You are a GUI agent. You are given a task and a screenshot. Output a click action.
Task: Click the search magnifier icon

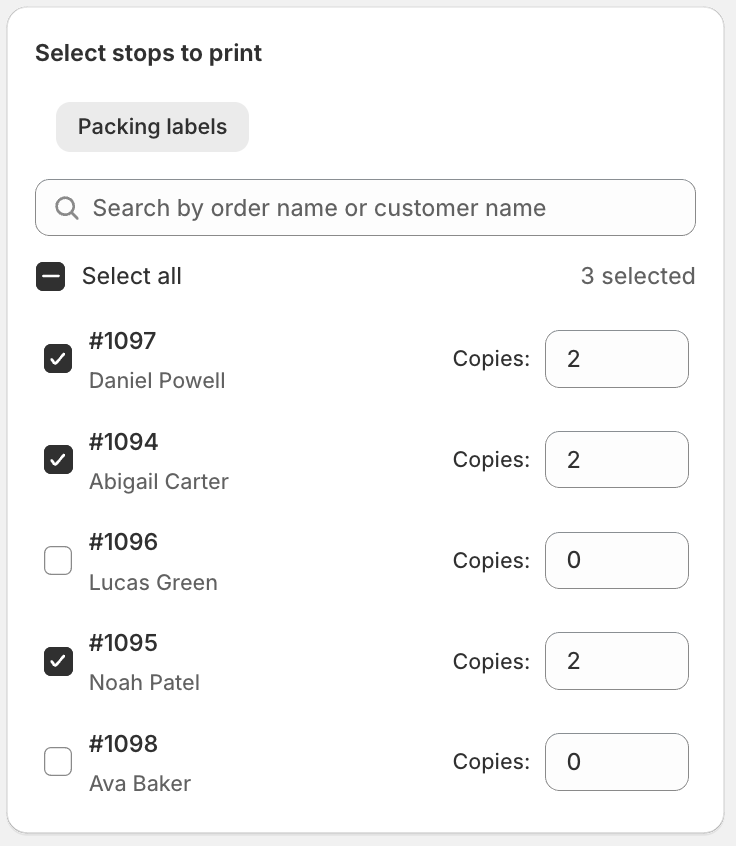tap(67, 208)
